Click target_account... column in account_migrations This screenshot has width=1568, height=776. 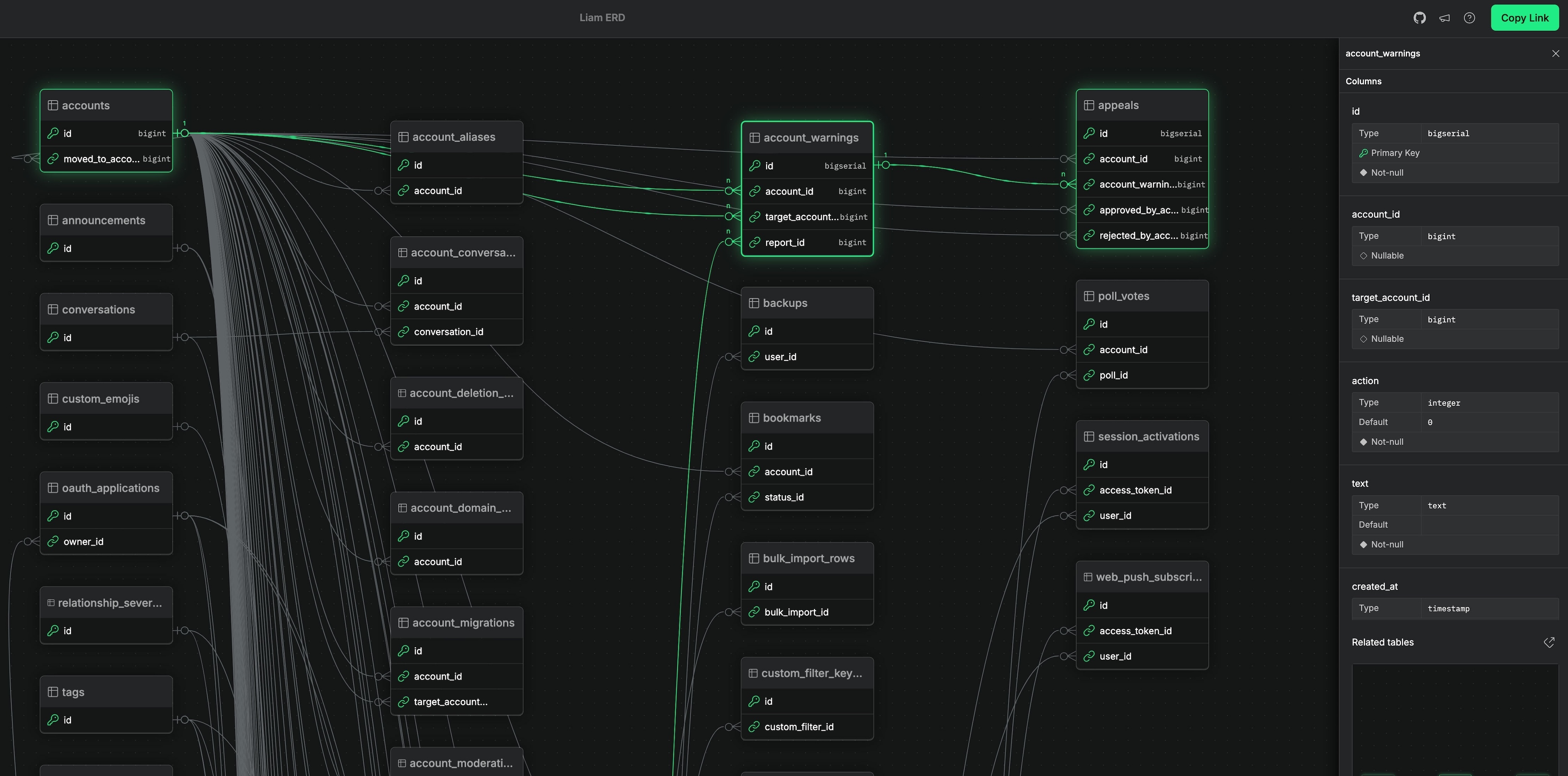[457, 702]
